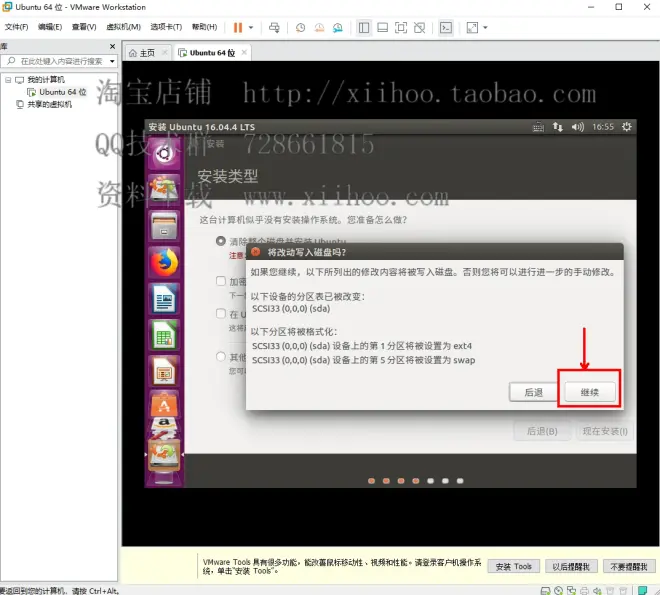Viewport: 660px width, 595px height.
Task: Open the 编辑(E) menu
Action: (50, 27)
